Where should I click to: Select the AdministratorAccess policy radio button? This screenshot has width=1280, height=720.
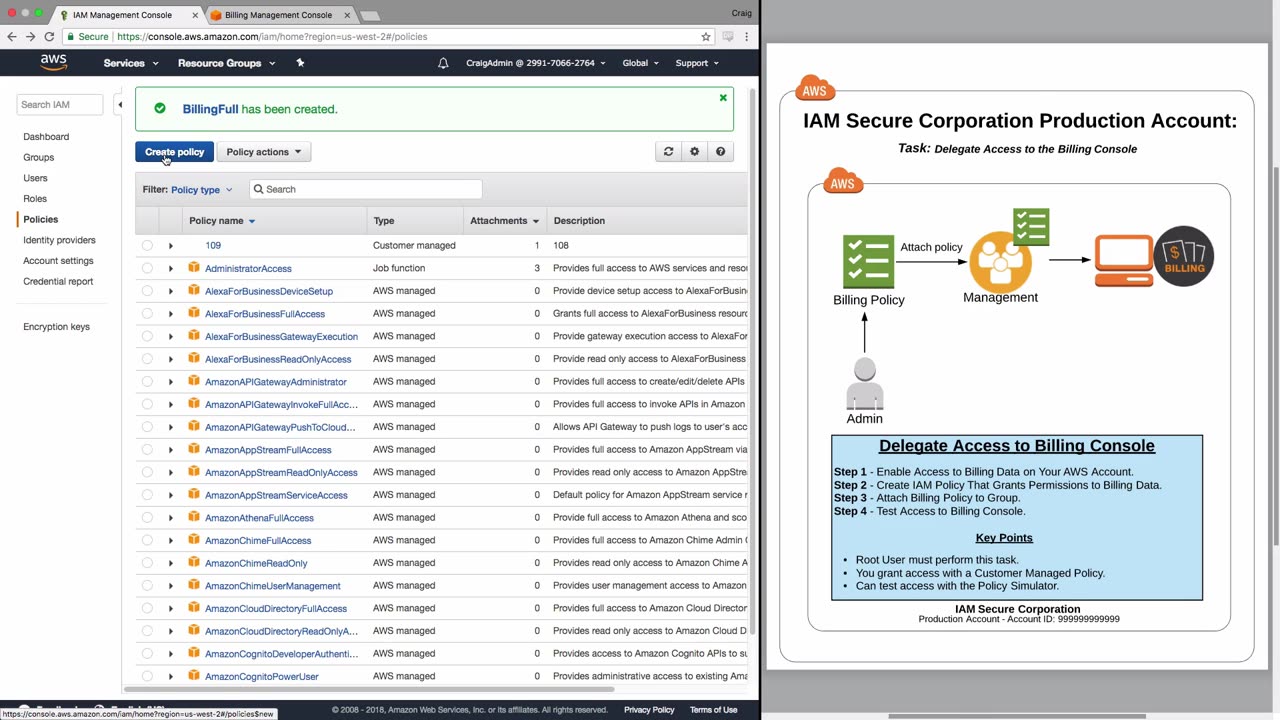tap(147, 268)
